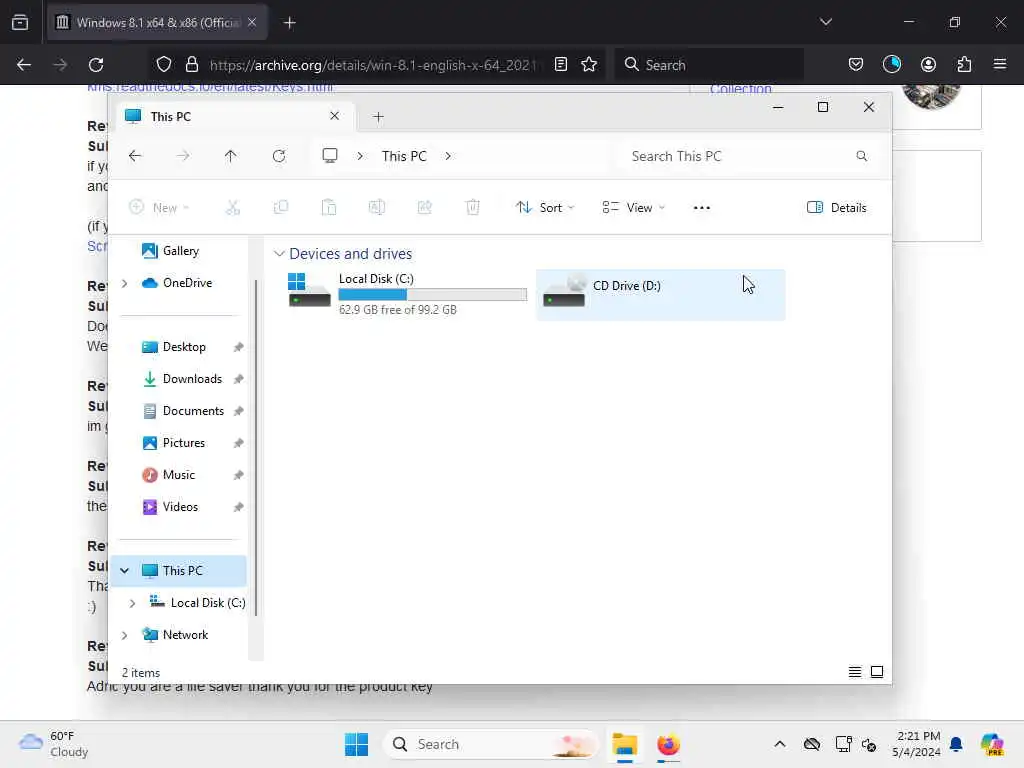This screenshot has height=768, width=1024.
Task: Click the Rename icon in Explorer toolbar
Action: (377, 208)
